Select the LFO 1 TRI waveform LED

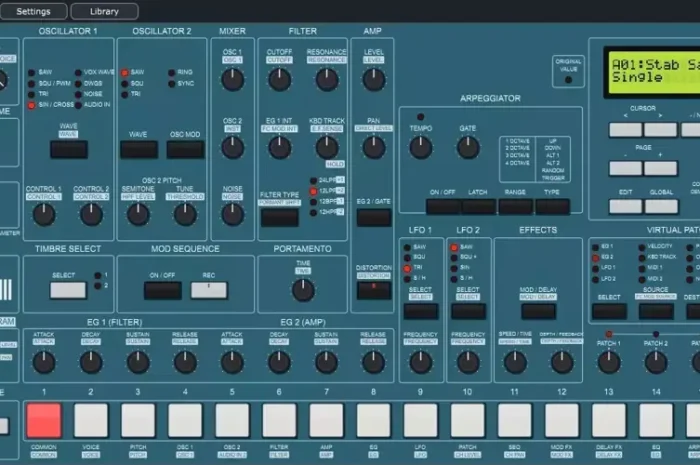(x=407, y=268)
